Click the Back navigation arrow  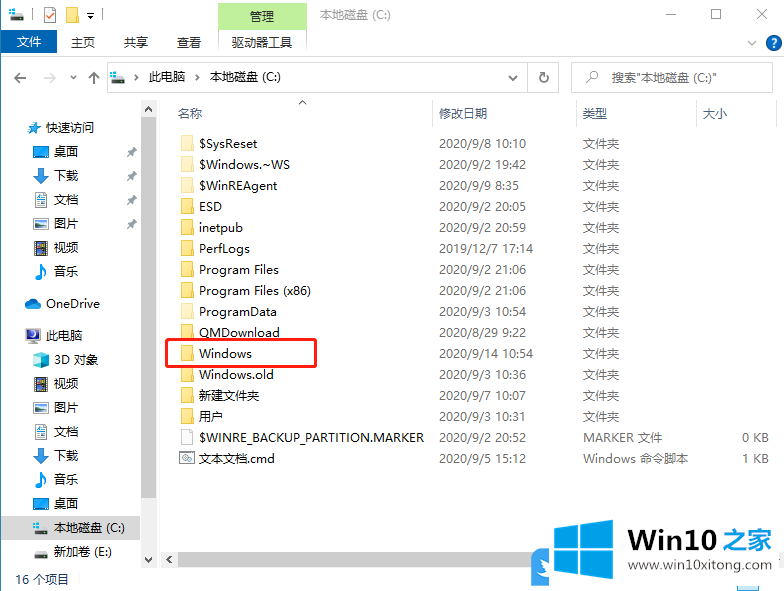[x=20, y=77]
